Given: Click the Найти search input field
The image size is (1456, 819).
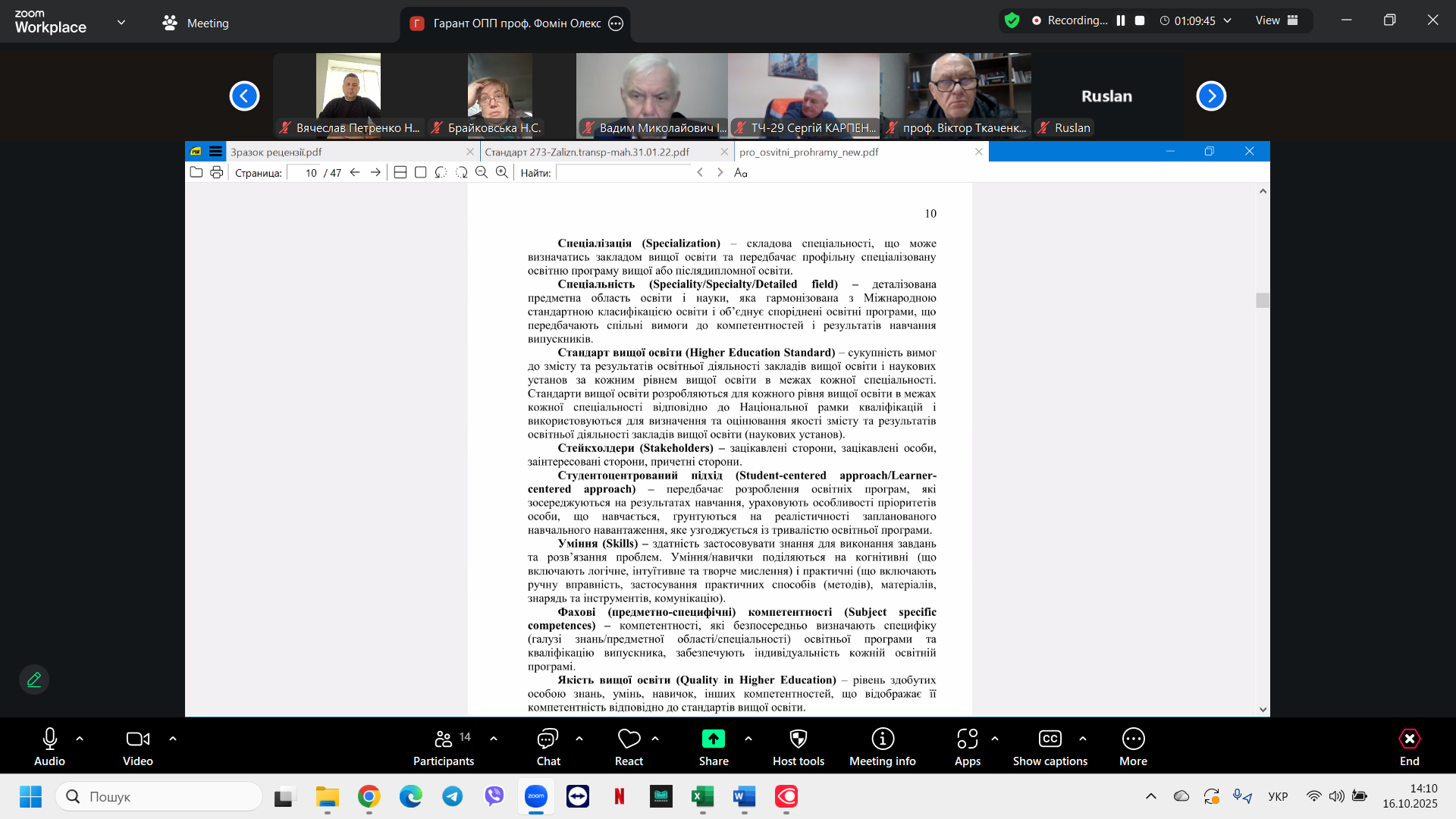Looking at the screenshot, I should coord(623,172).
